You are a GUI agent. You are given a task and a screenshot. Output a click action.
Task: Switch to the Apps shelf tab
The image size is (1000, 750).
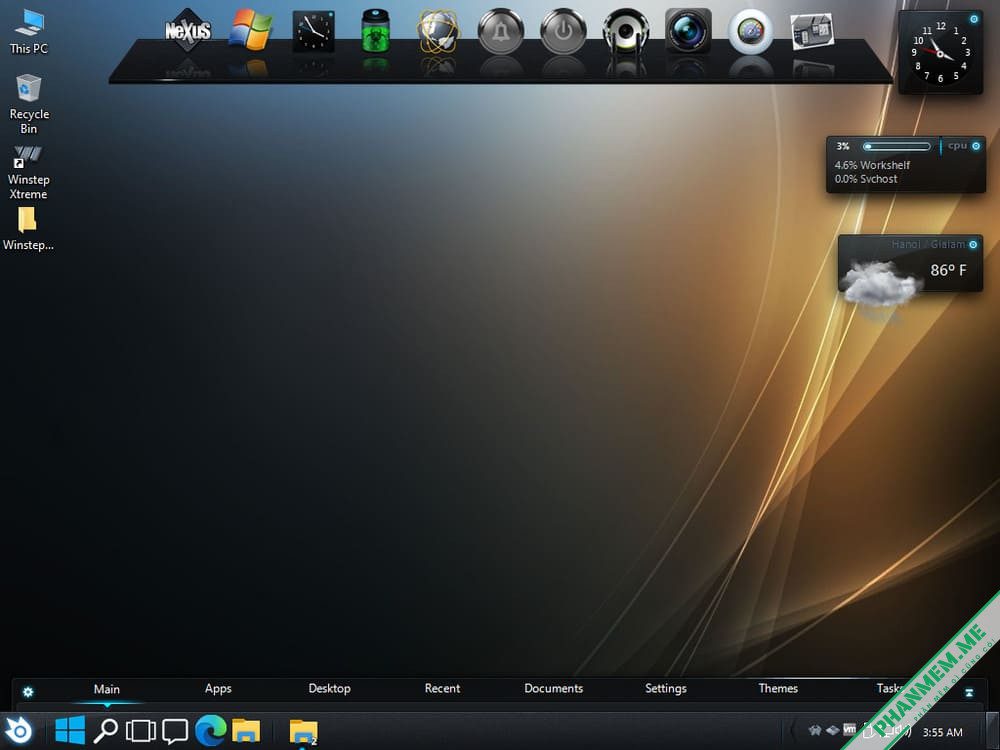pos(218,689)
